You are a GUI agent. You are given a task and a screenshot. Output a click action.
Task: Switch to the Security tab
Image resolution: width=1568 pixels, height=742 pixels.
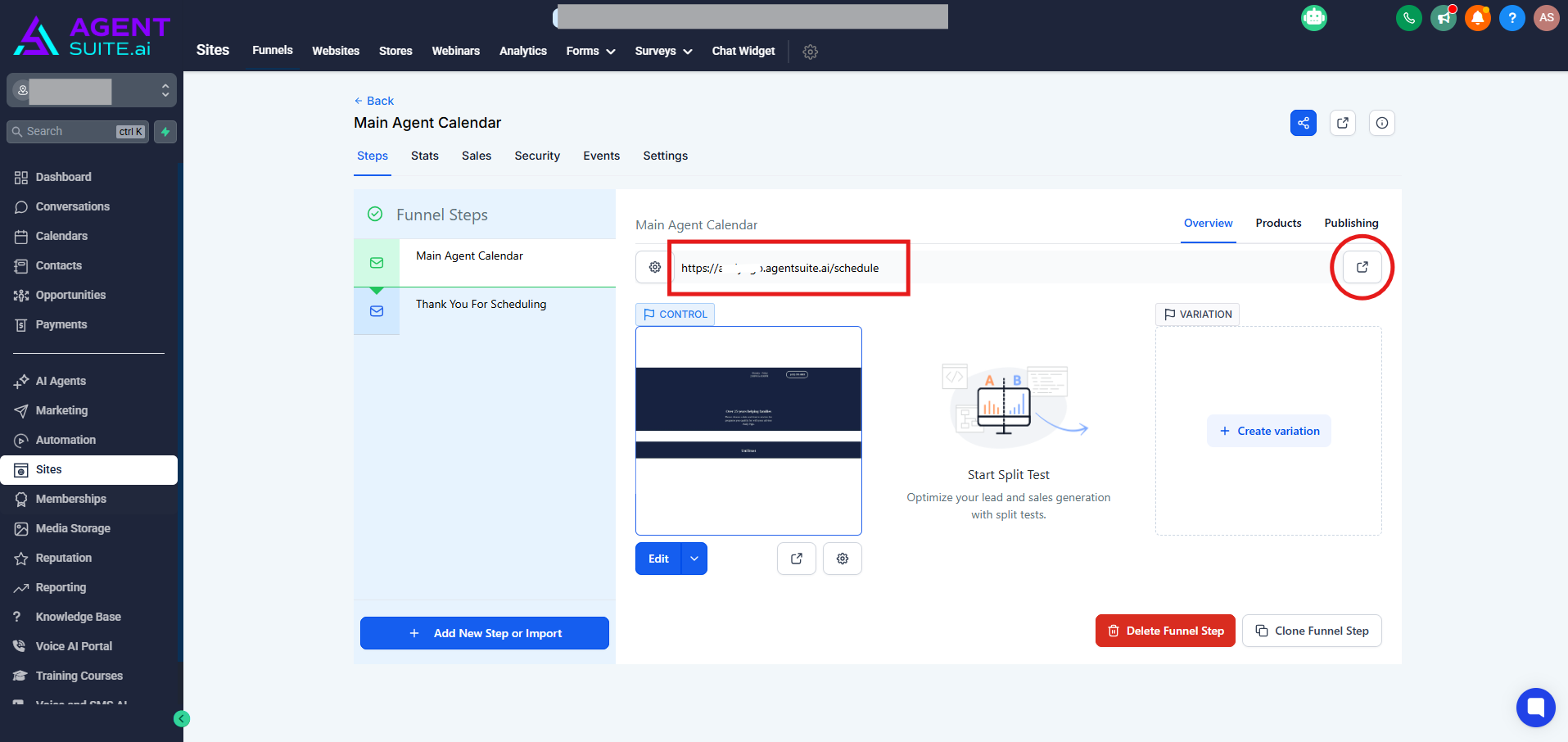(x=537, y=156)
